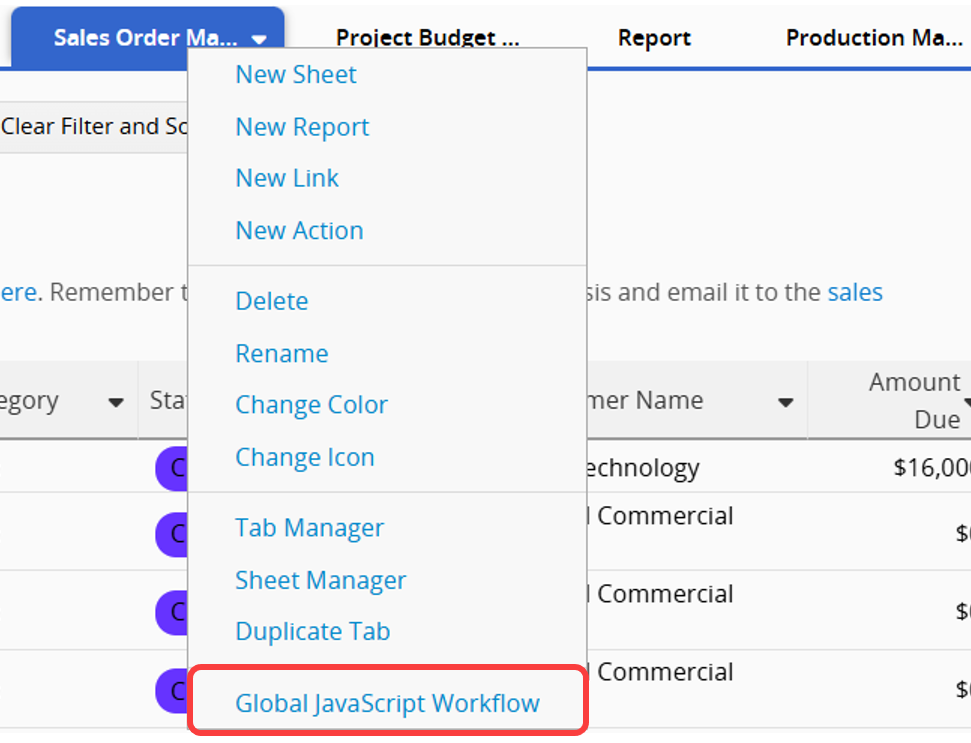Select Change Icon menu item

304,457
